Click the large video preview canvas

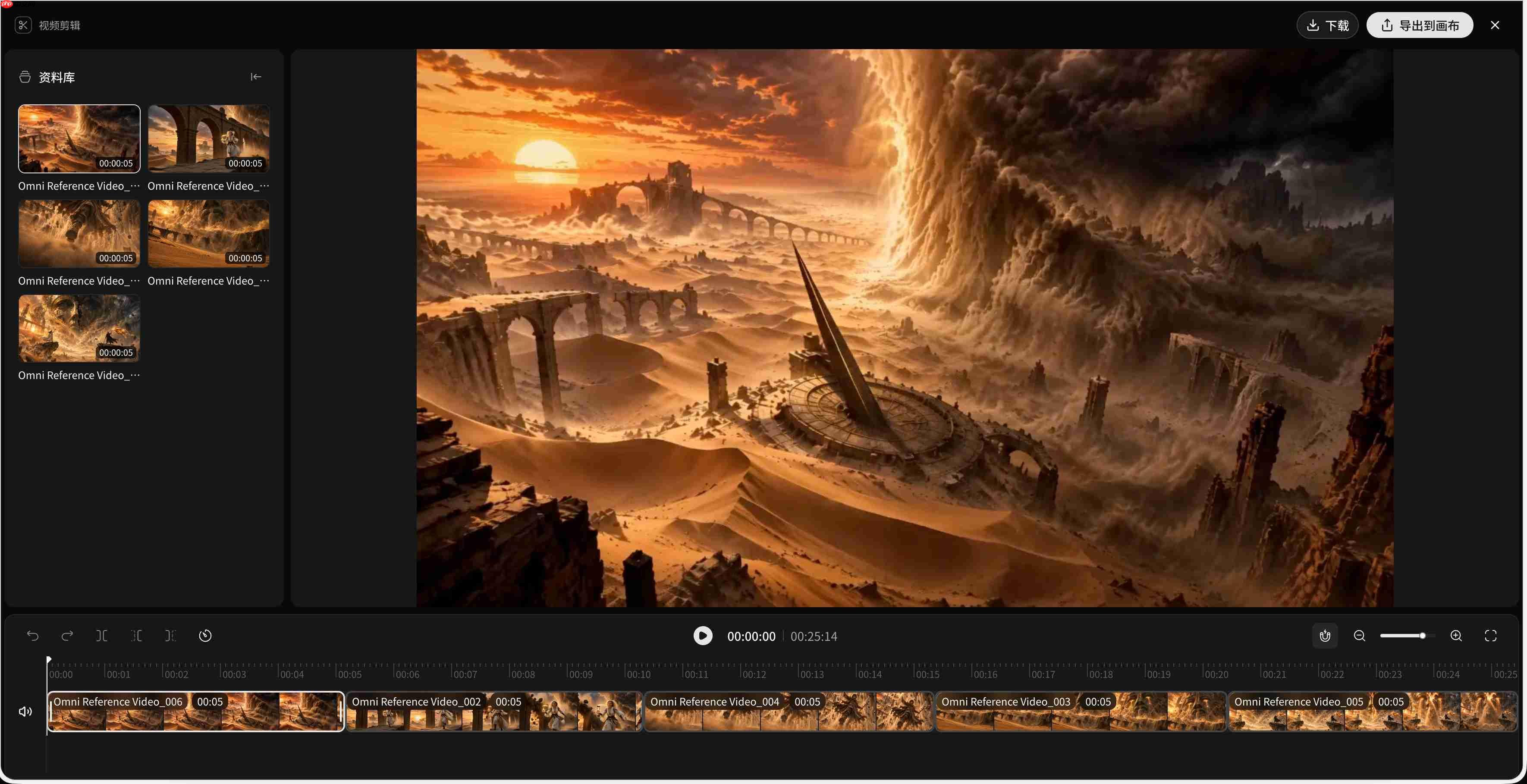905,328
